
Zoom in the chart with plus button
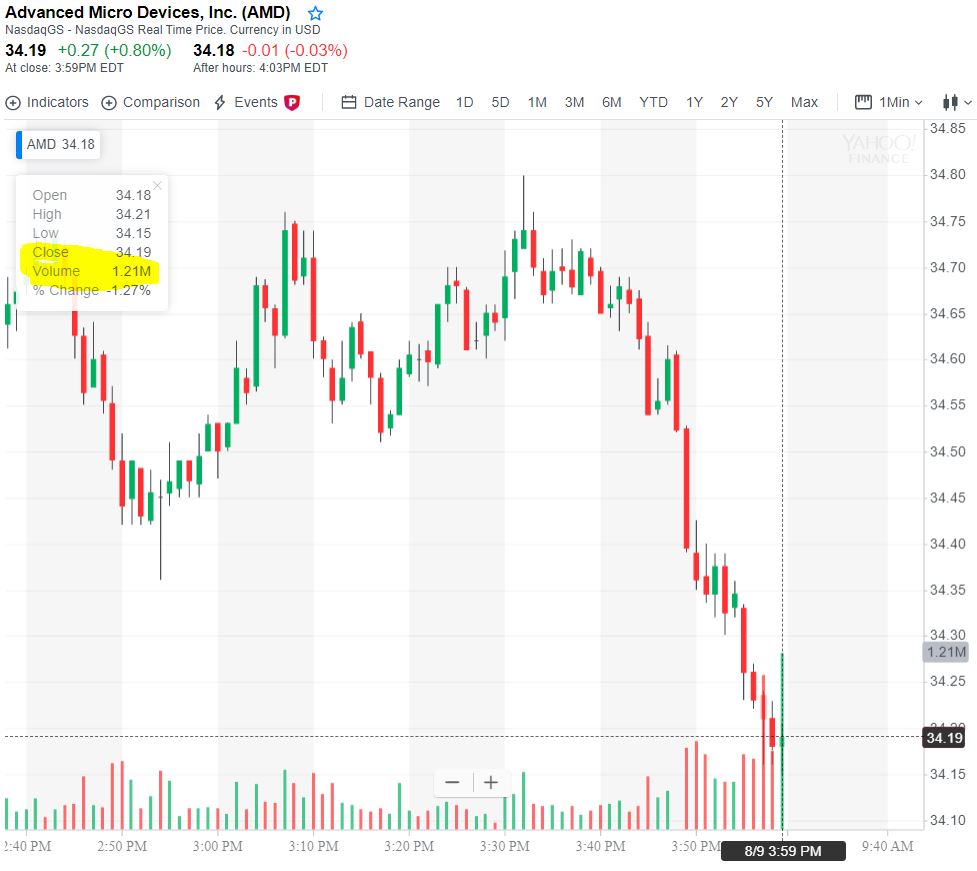491,782
